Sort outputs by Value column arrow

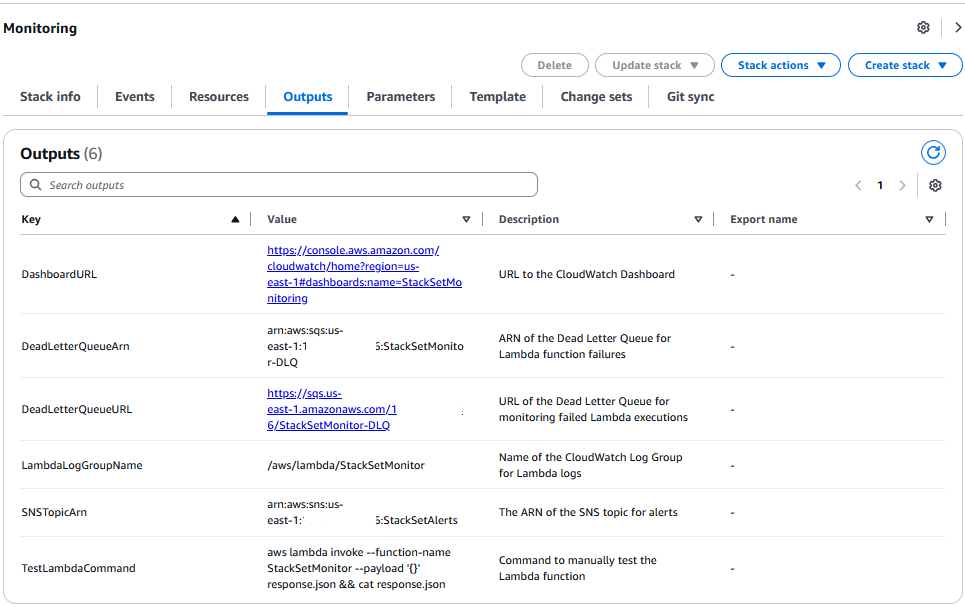(x=466, y=219)
